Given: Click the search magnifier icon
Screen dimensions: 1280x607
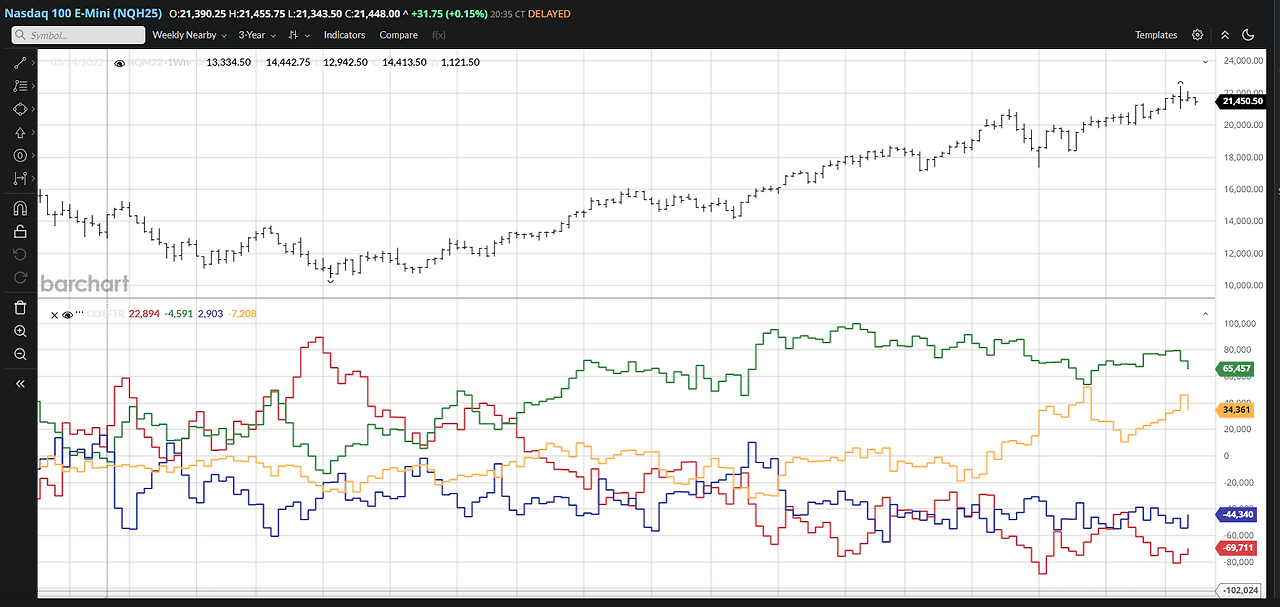Looking at the screenshot, I should 20,35.
